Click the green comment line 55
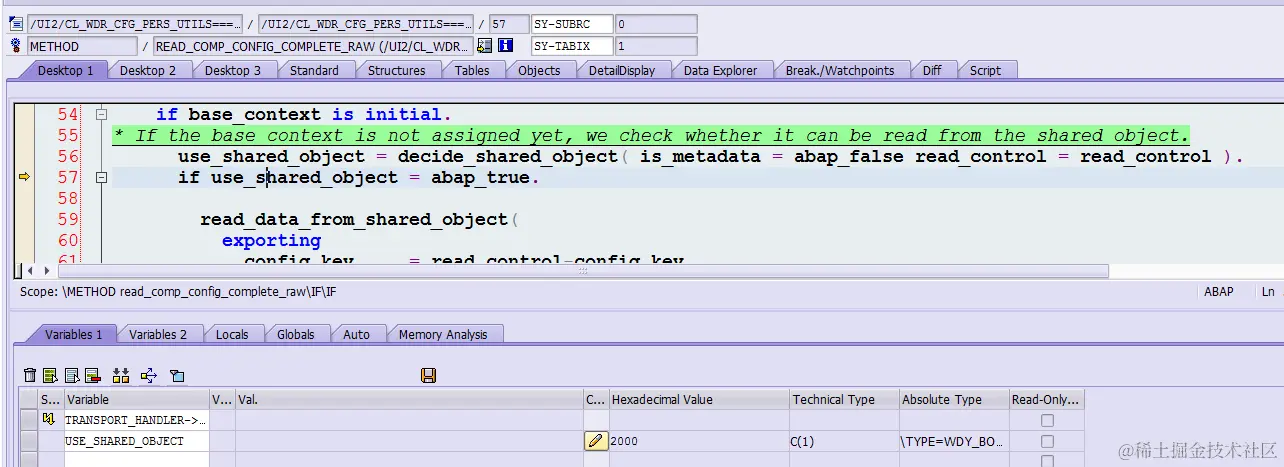Viewport: 1284px width, 467px height. [x=651, y=135]
